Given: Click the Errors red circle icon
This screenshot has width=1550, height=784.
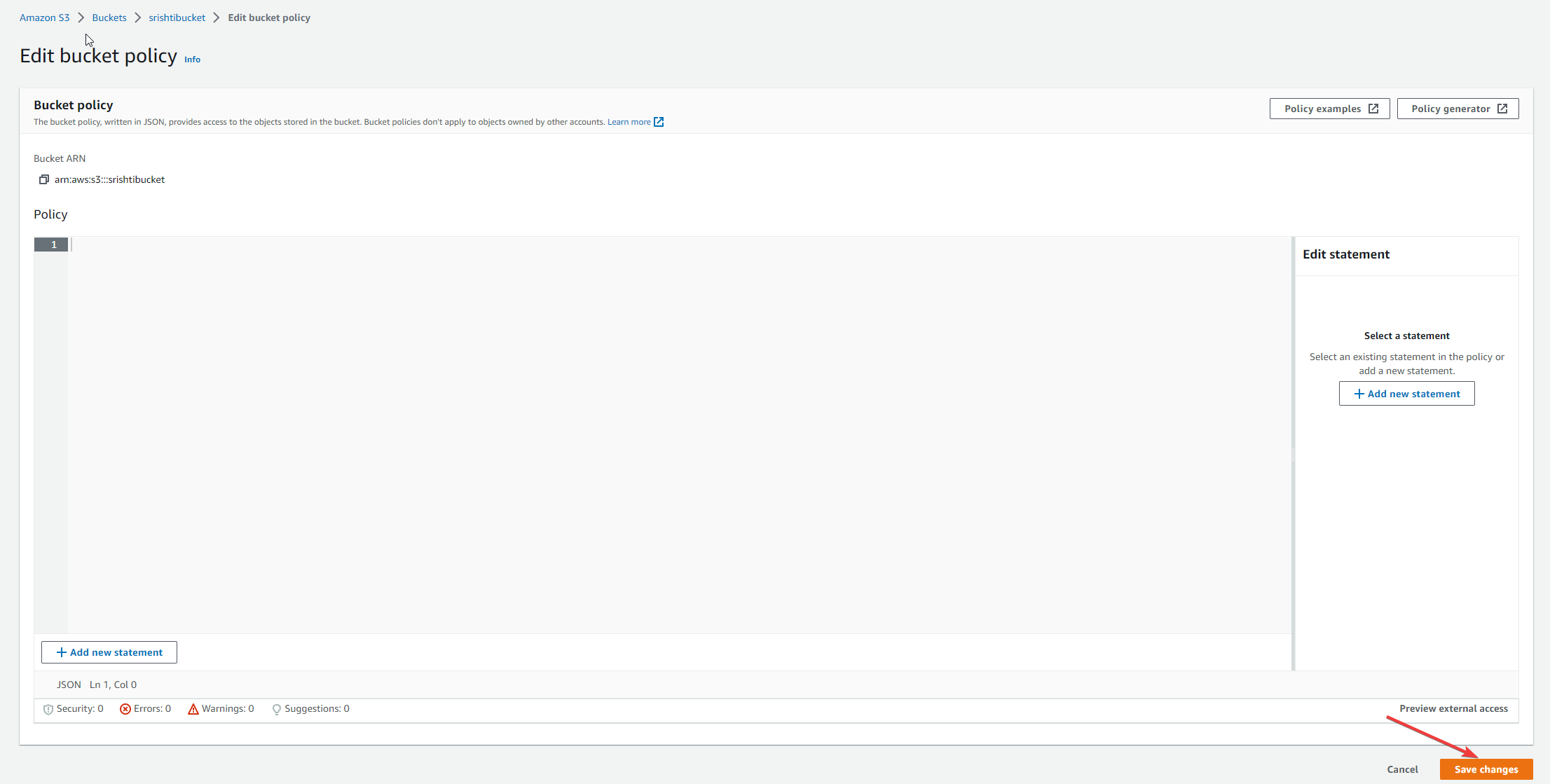Looking at the screenshot, I should (x=125, y=709).
